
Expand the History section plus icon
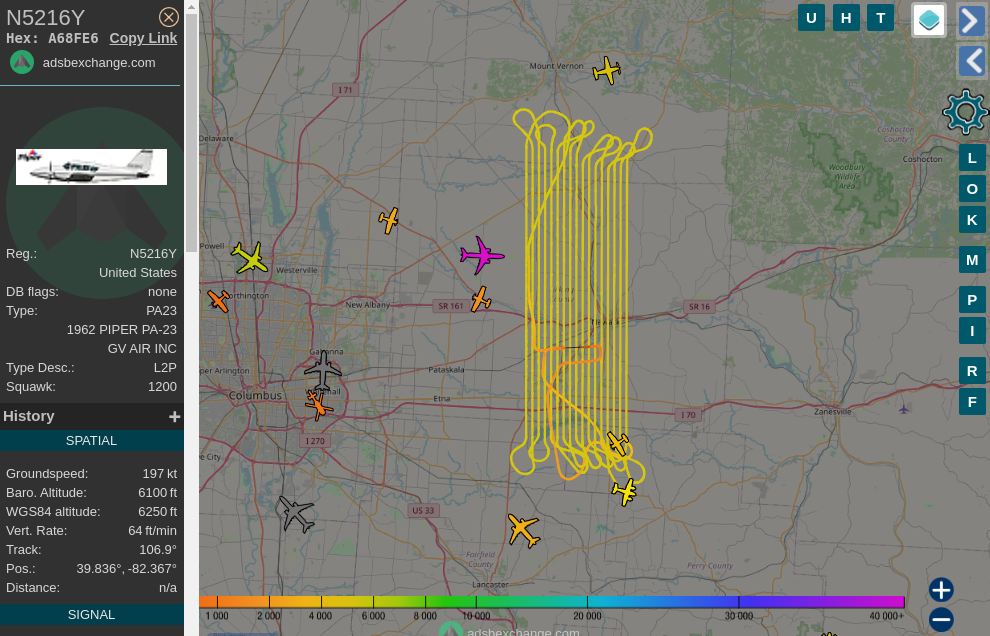pyautogui.click(x=174, y=416)
